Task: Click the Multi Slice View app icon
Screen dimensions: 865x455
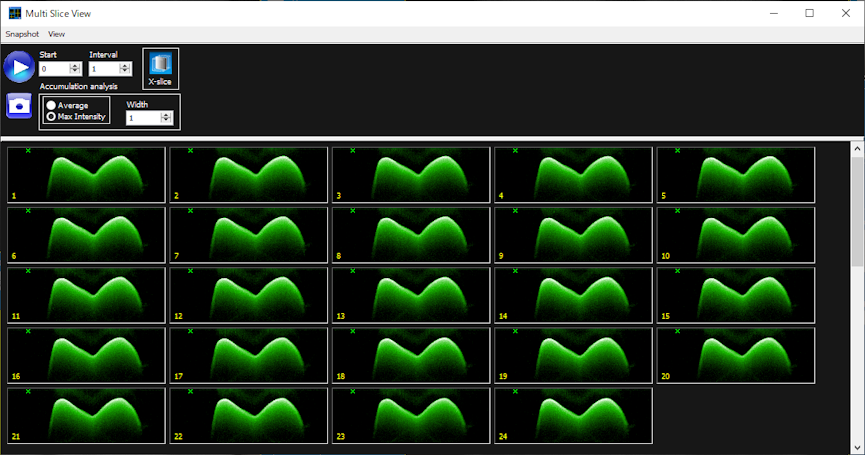Action: [x=14, y=13]
